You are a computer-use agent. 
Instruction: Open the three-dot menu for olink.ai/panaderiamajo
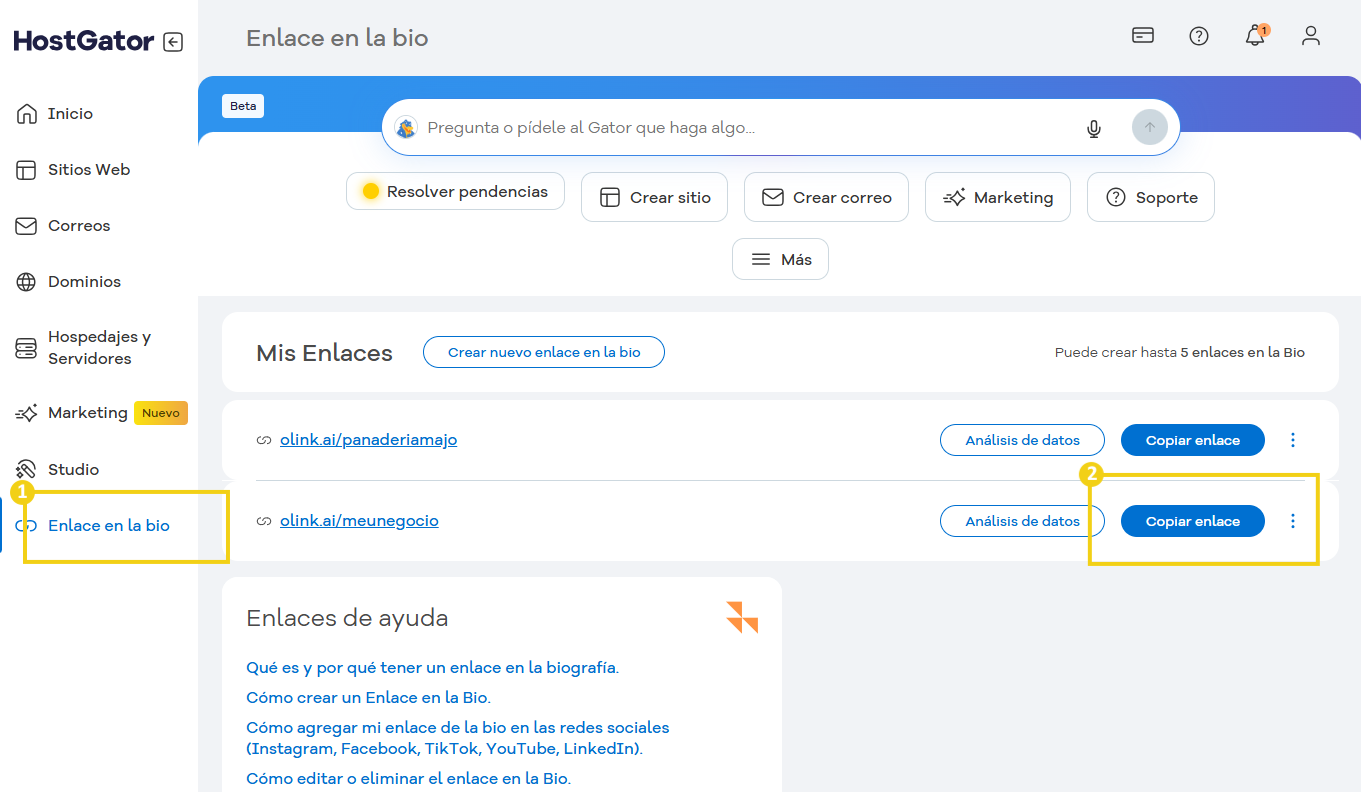click(1292, 439)
